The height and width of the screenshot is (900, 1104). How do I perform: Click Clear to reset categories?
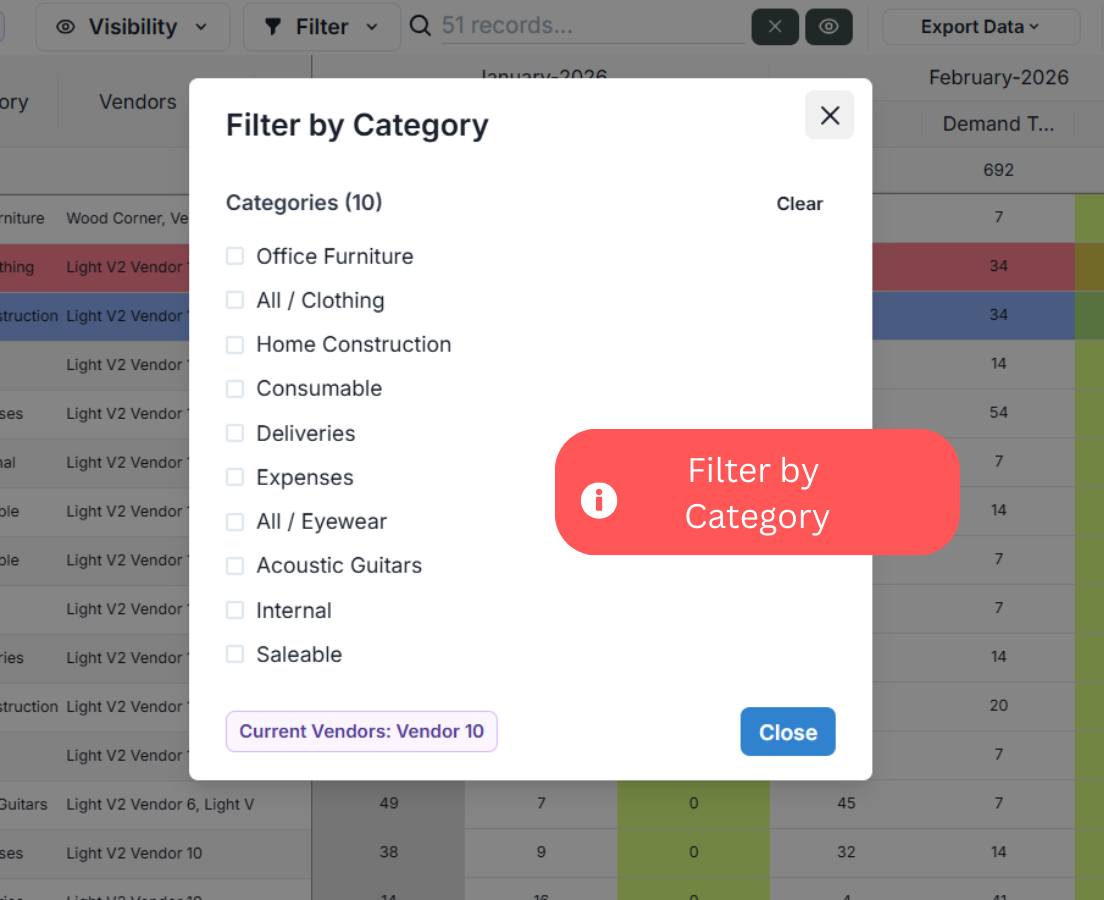[x=799, y=204]
